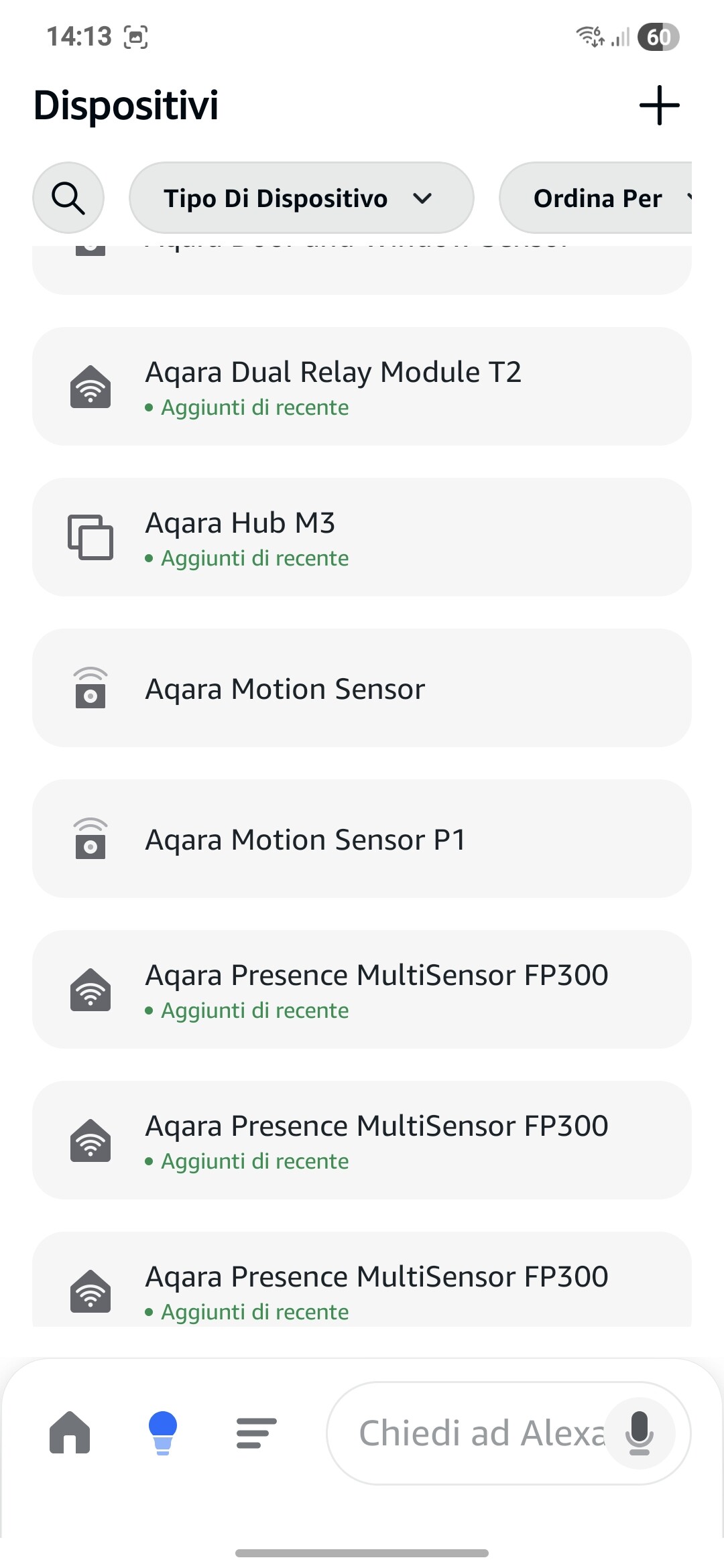Tap the Motion Sensor P1 icon

pyautogui.click(x=90, y=839)
